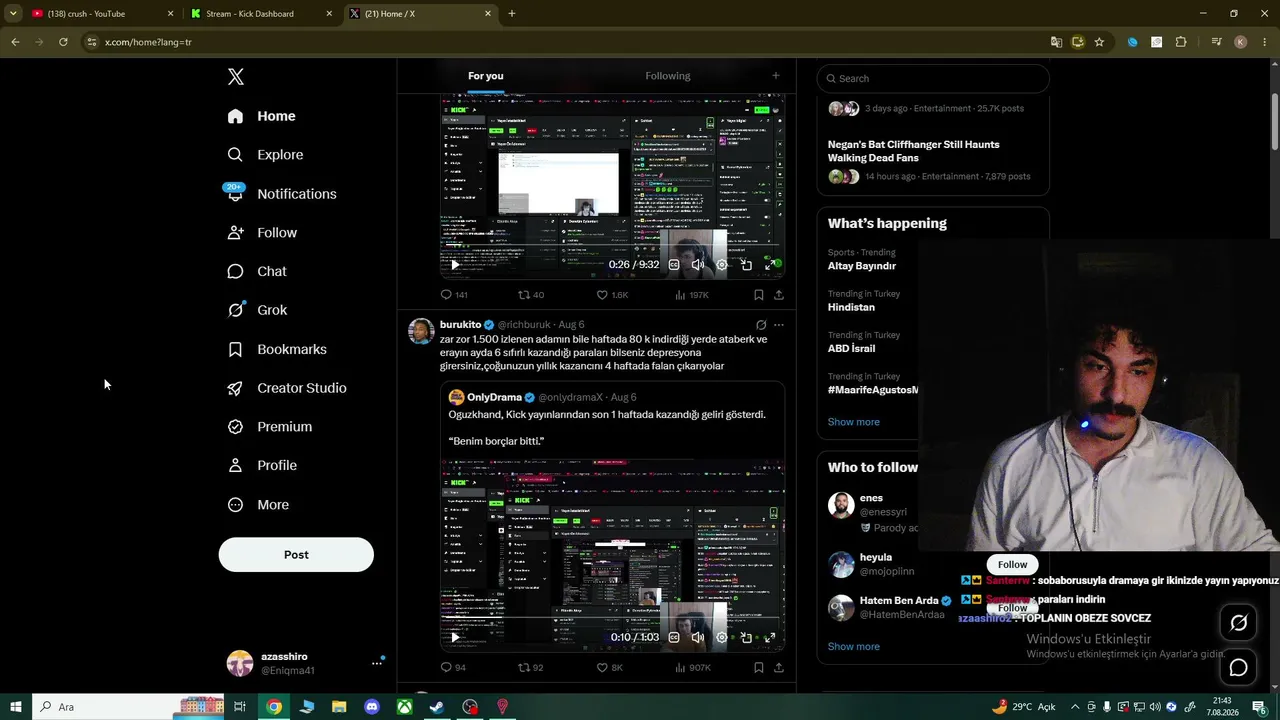Bookmark this page with the address bar star

[1099, 42]
